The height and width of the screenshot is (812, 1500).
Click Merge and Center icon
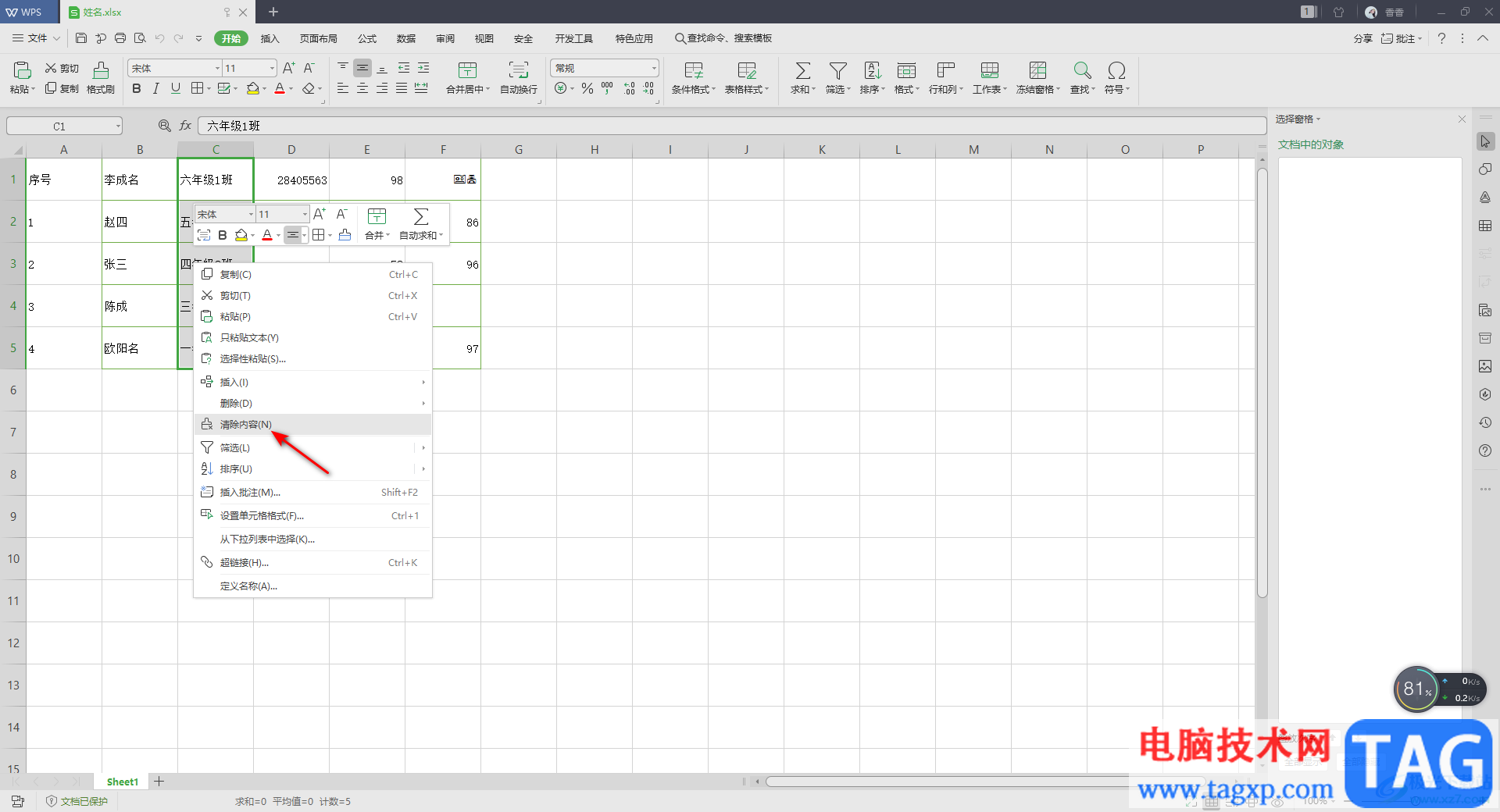[x=467, y=71]
